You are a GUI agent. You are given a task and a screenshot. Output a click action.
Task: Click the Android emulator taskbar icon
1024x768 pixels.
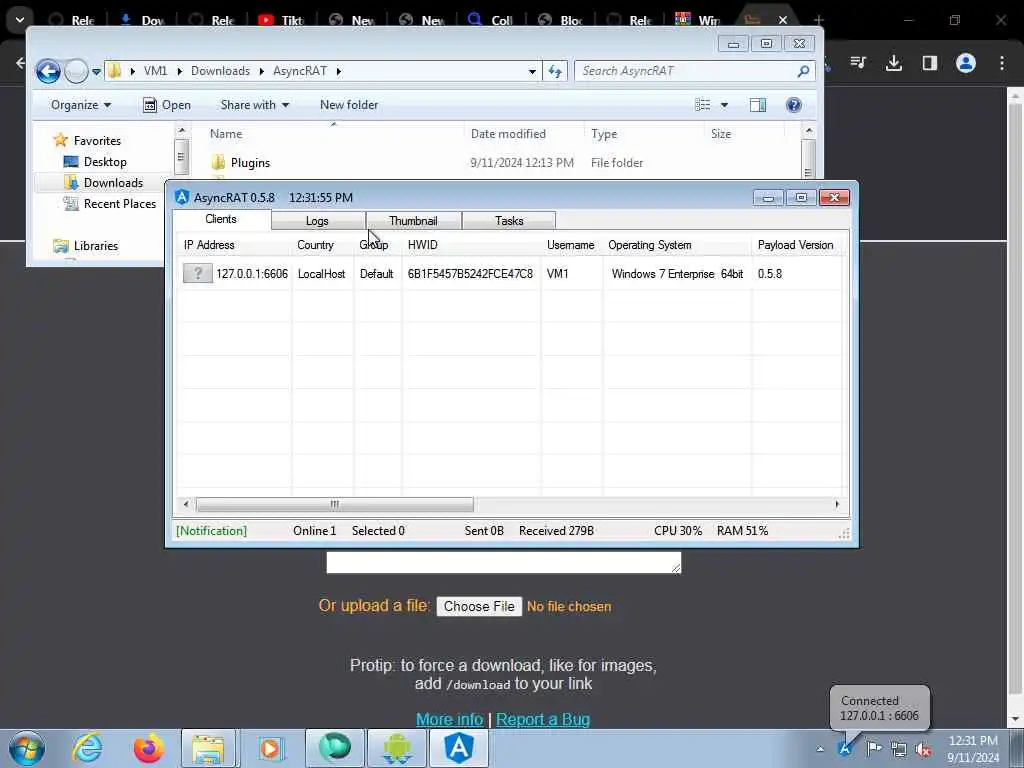pos(397,748)
